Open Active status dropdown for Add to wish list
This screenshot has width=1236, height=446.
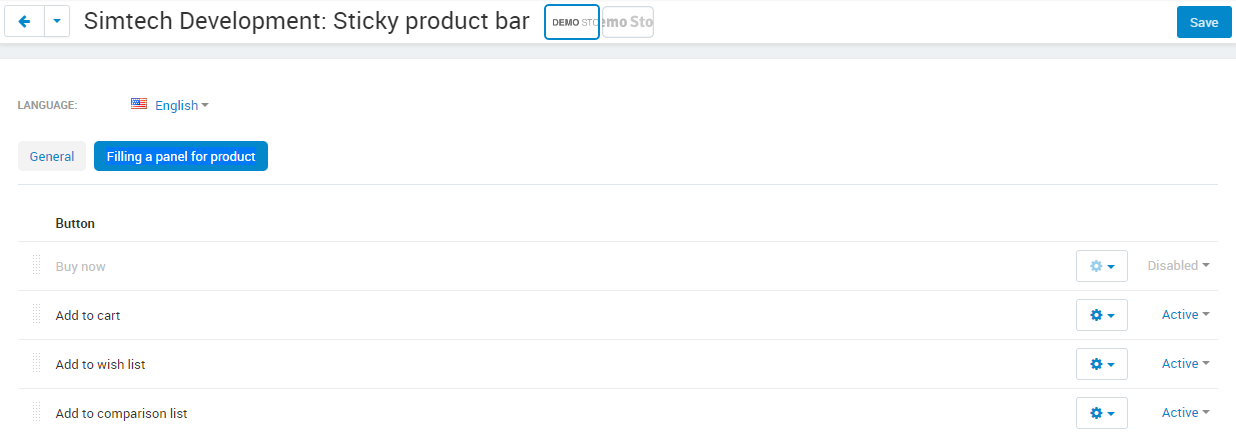point(1185,364)
